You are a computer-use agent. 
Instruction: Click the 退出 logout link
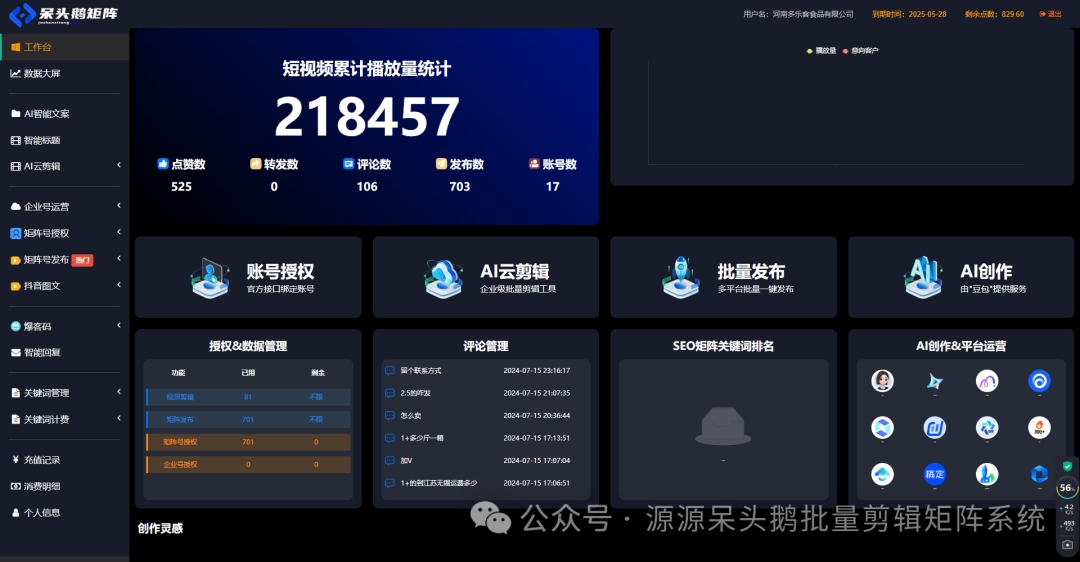click(x=1050, y=14)
